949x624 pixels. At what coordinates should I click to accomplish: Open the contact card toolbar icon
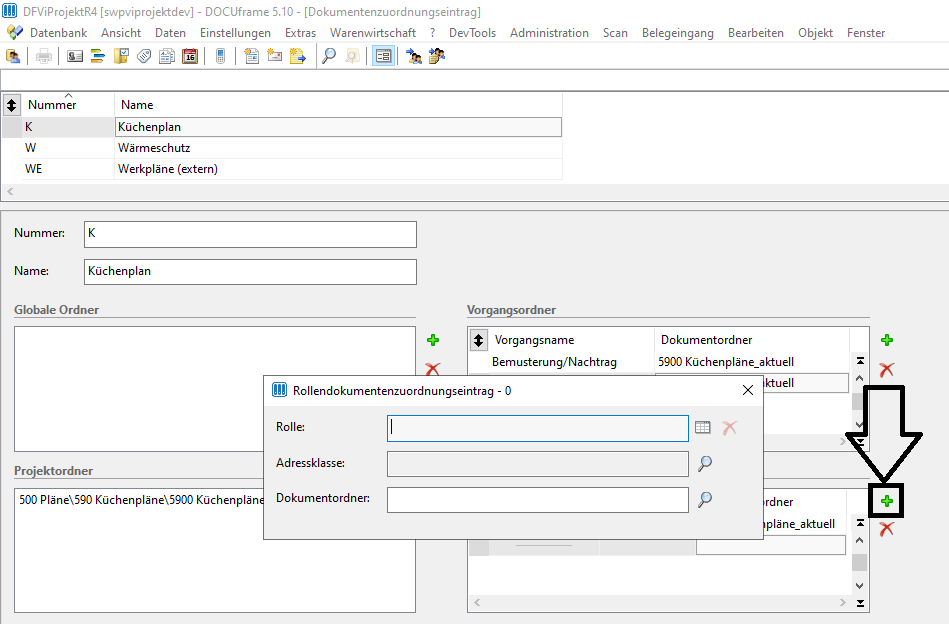point(74,57)
